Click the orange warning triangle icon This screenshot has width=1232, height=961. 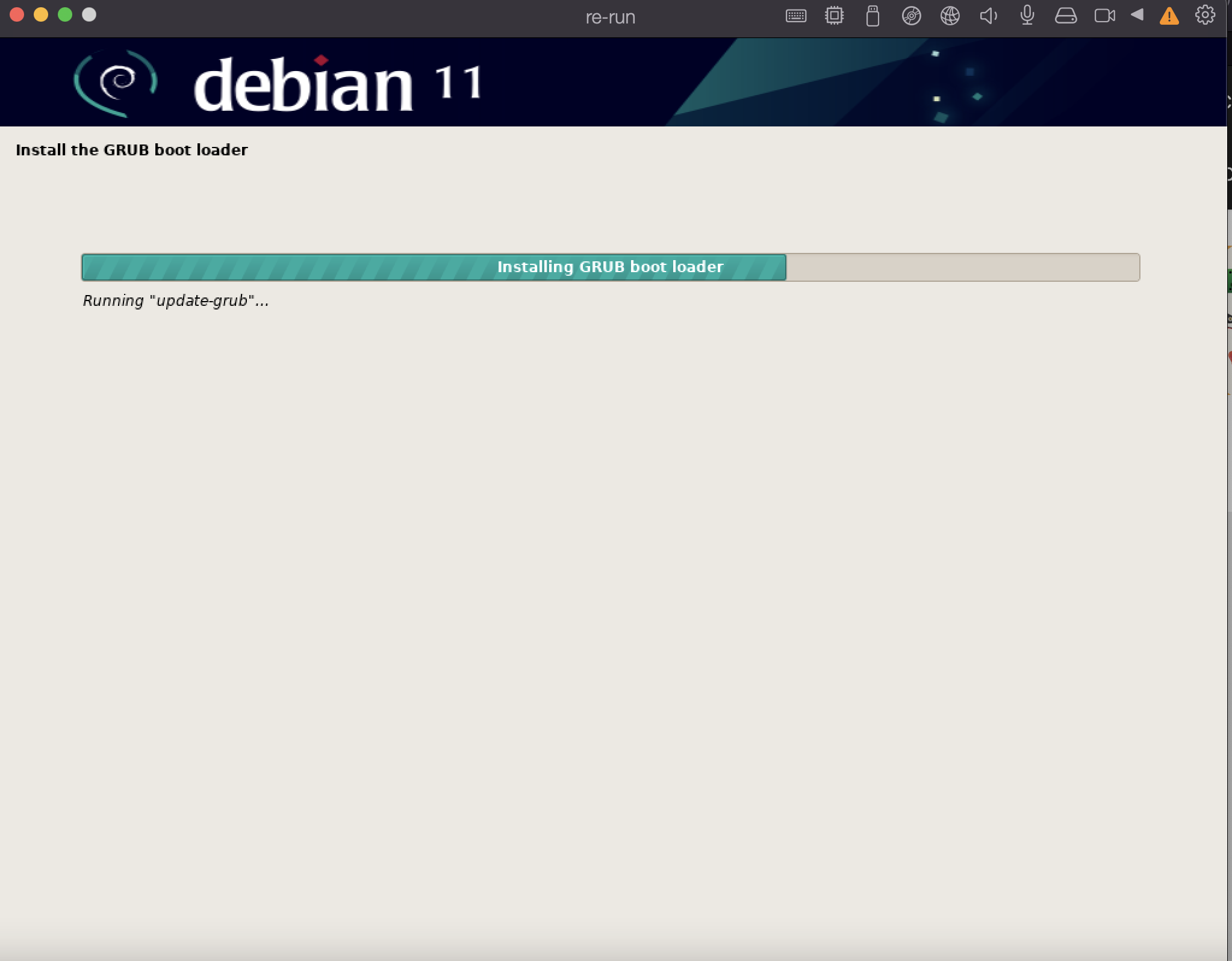click(x=1169, y=16)
